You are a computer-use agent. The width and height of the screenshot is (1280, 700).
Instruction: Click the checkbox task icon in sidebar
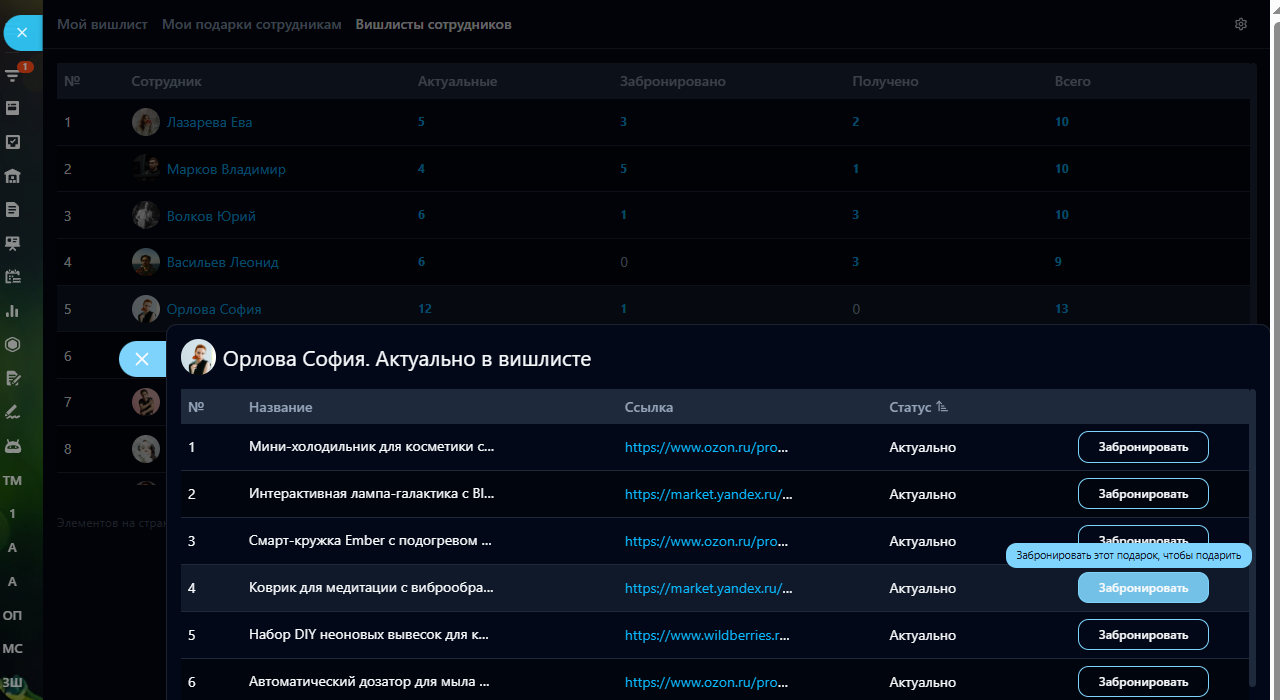point(13,142)
